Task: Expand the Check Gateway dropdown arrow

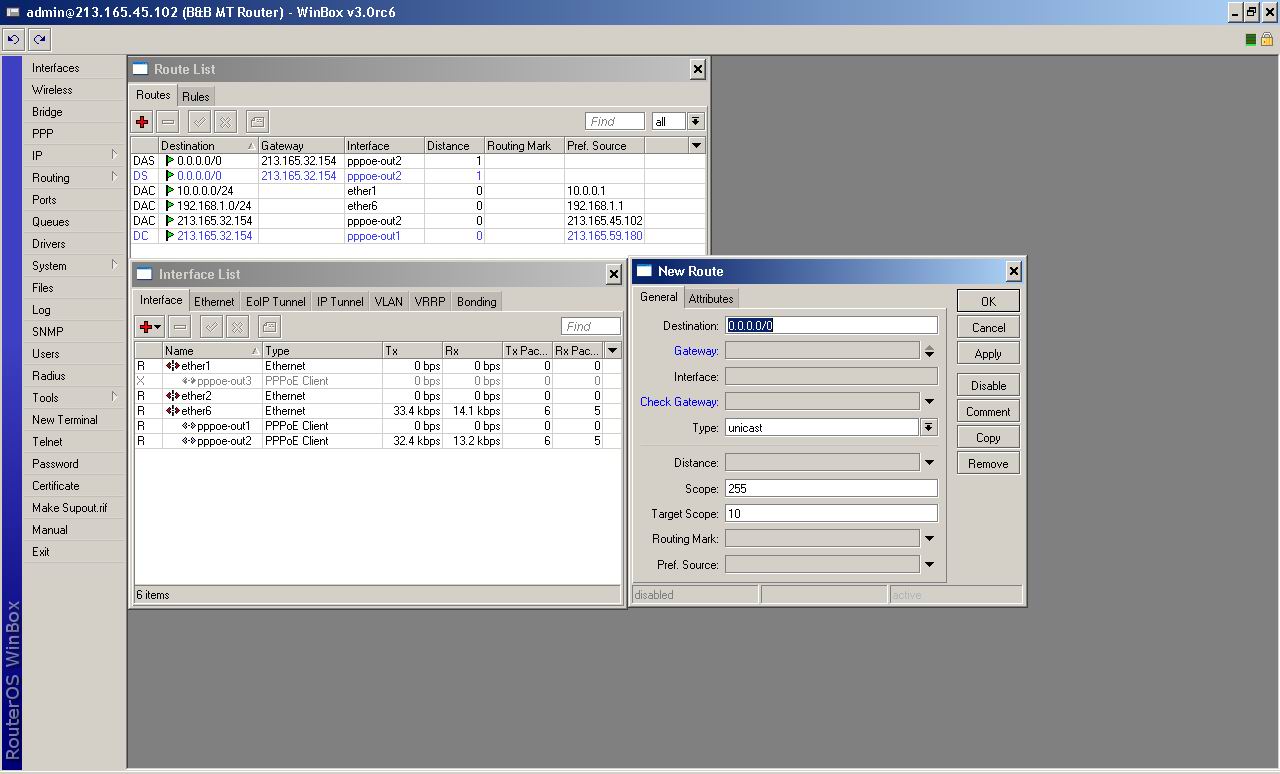Action: pyautogui.click(x=929, y=402)
